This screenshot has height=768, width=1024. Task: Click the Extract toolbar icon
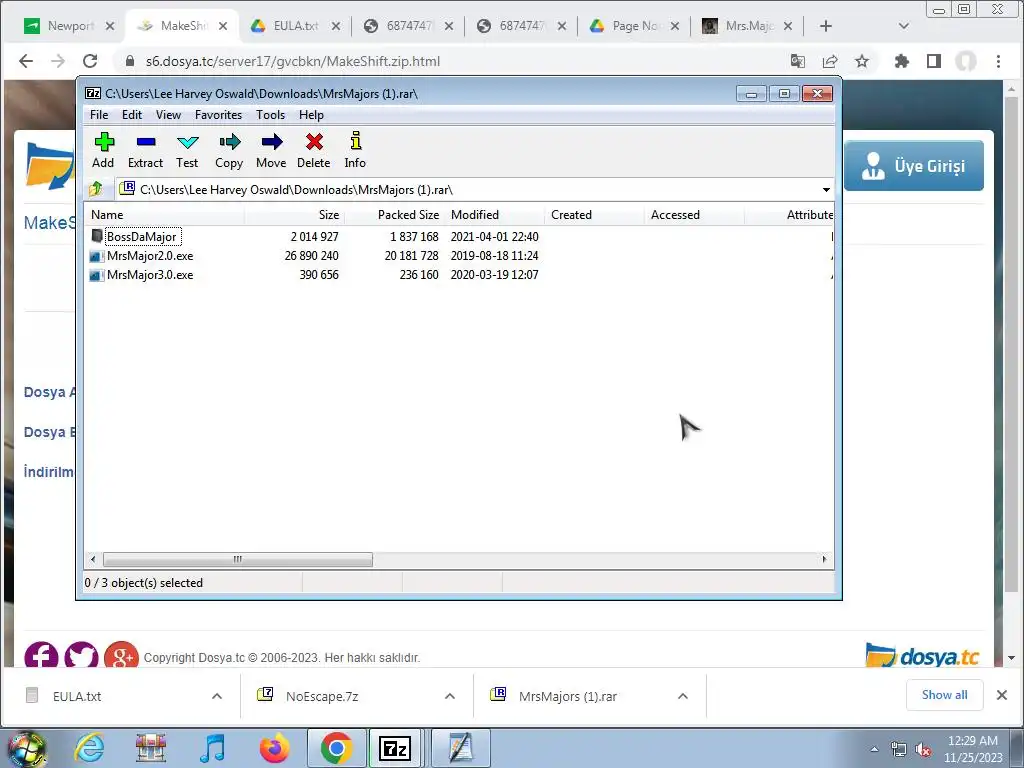point(145,151)
